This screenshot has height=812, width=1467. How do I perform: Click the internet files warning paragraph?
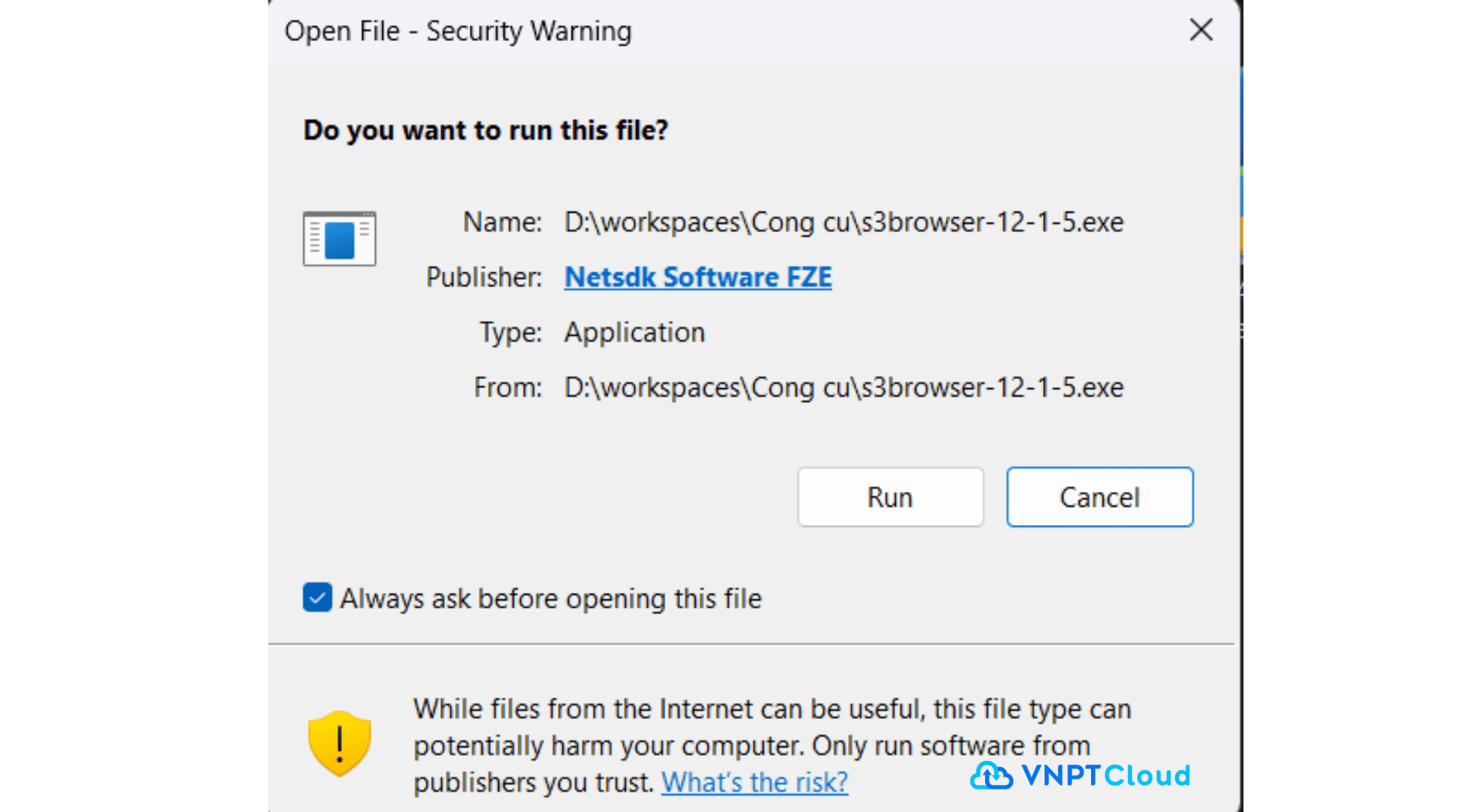772,745
